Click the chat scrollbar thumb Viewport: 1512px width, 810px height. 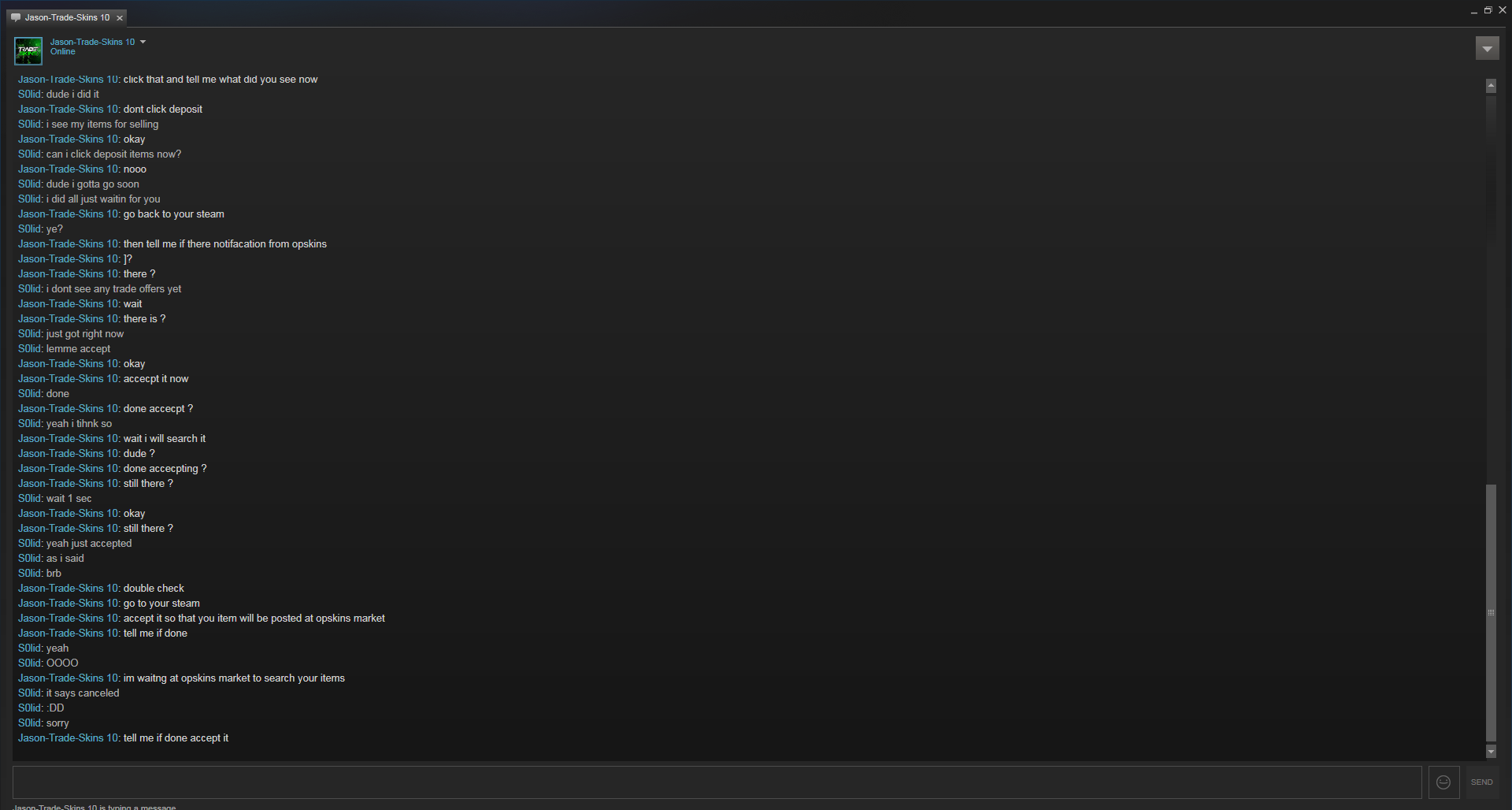tap(1491, 613)
